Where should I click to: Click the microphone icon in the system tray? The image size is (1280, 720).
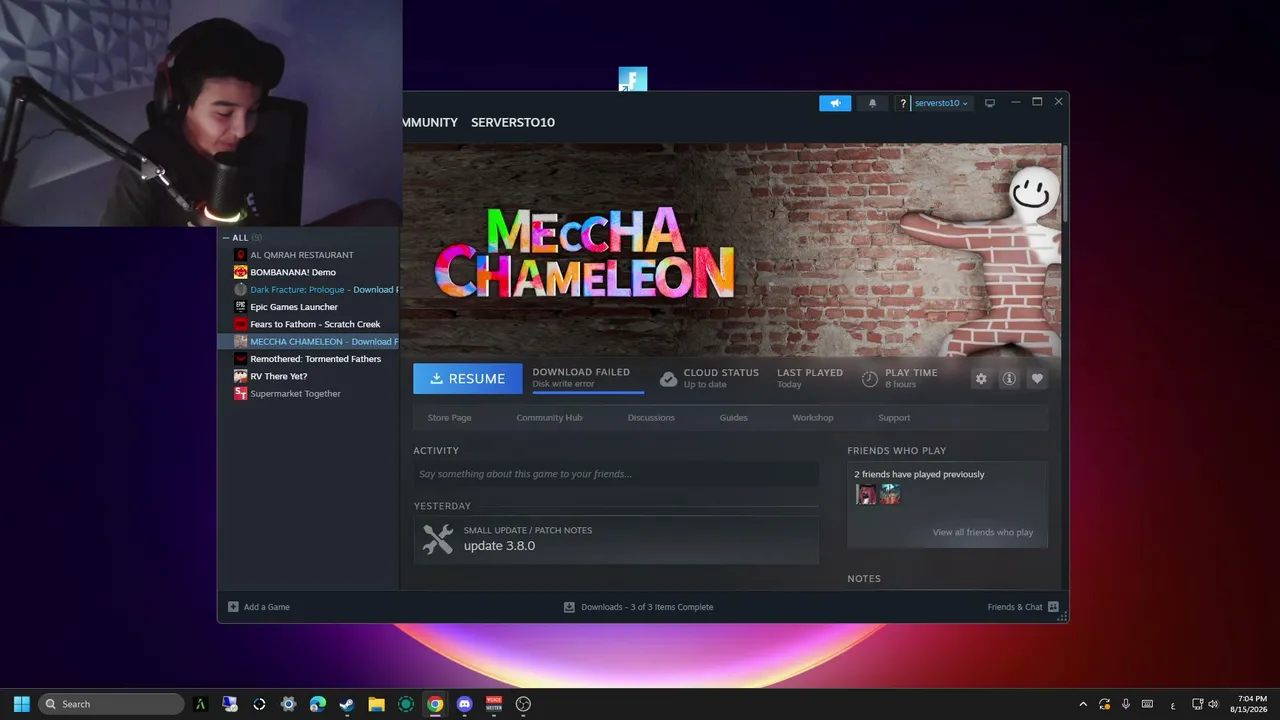click(x=1126, y=704)
